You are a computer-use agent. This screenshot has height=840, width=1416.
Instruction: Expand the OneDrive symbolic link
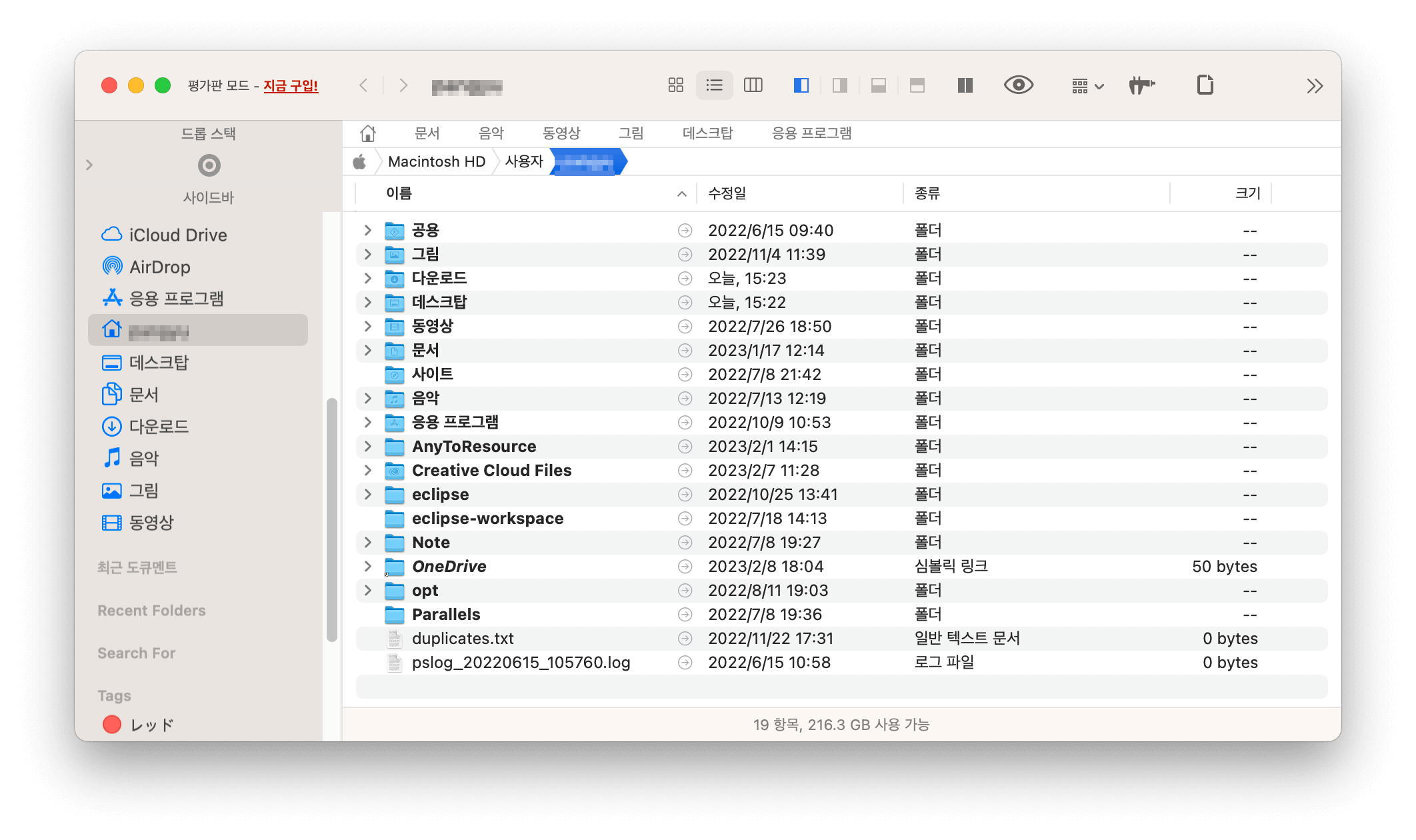pos(367,566)
